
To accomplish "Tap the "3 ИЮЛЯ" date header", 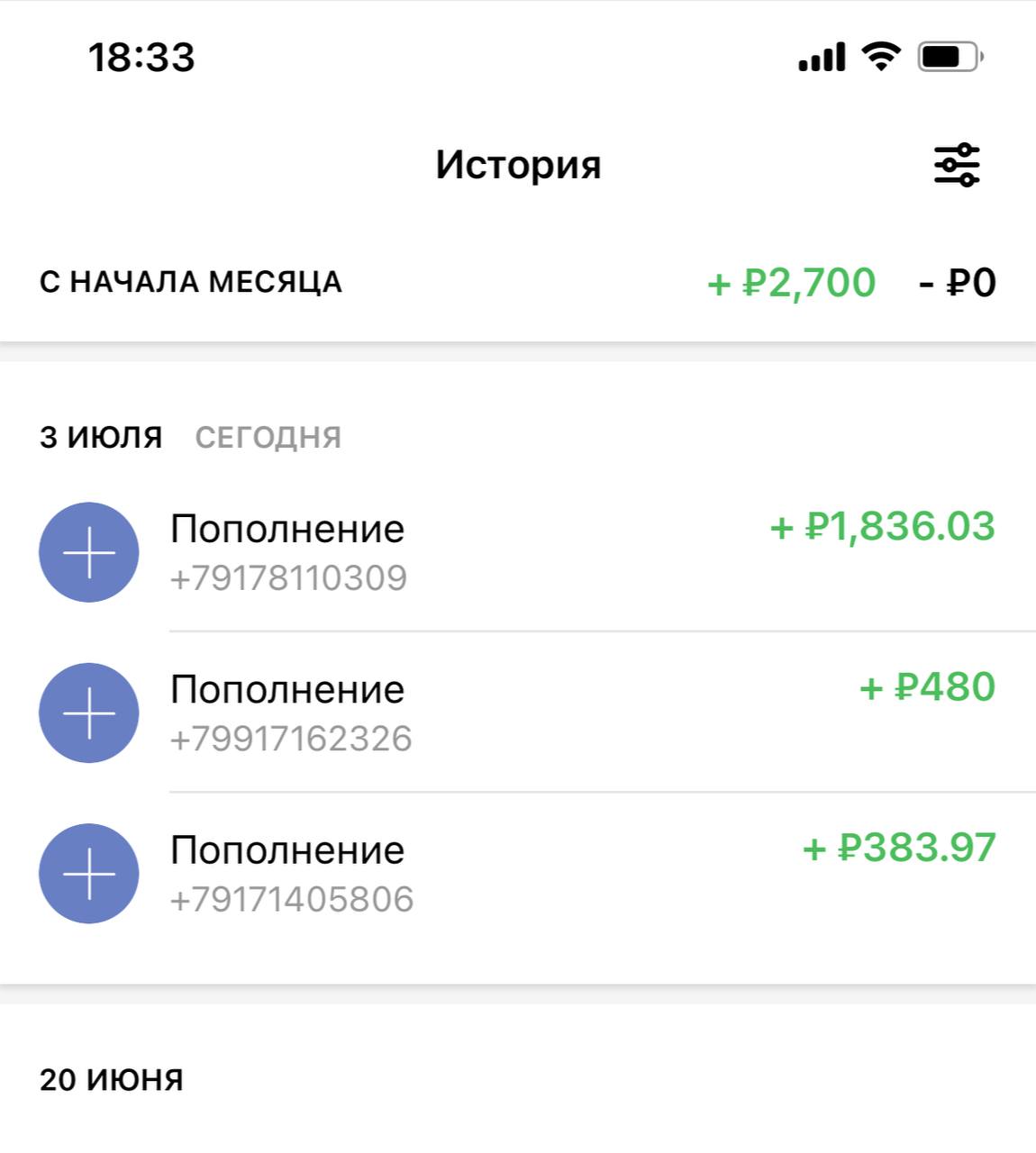I will pos(101,438).
